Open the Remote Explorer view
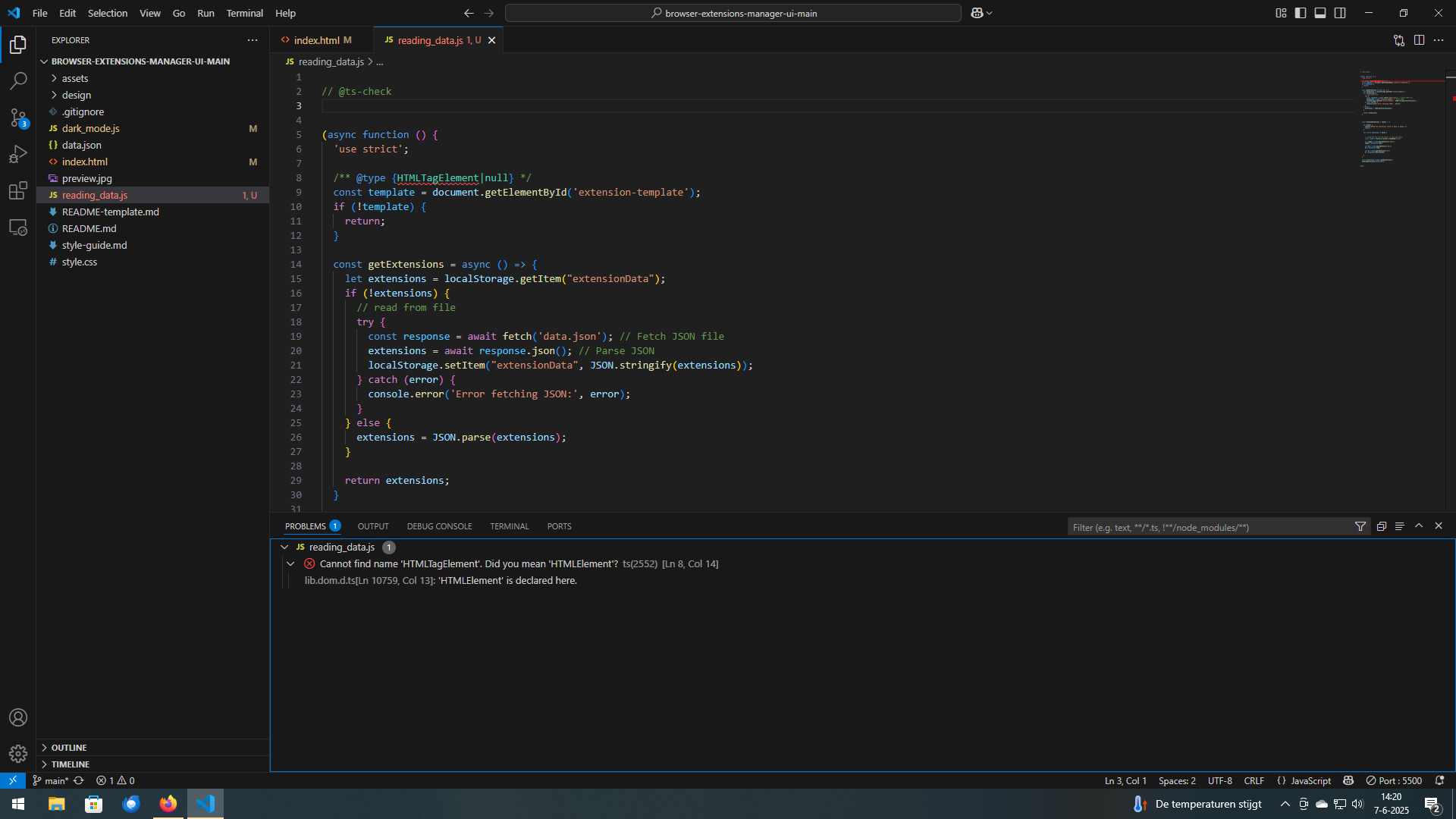The width and height of the screenshot is (1456, 819). 18,227
